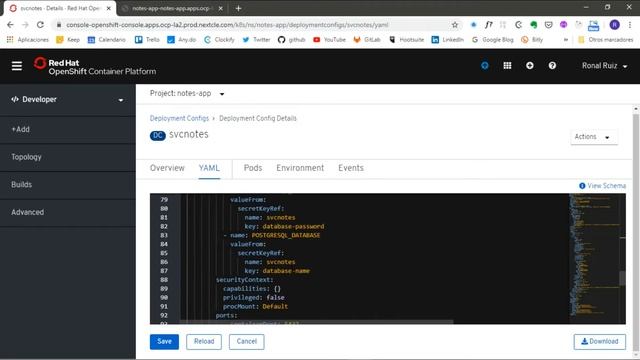Open the Ronal Ruiz user menu
The height and width of the screenshot is (360, 640).
[604, 66]
